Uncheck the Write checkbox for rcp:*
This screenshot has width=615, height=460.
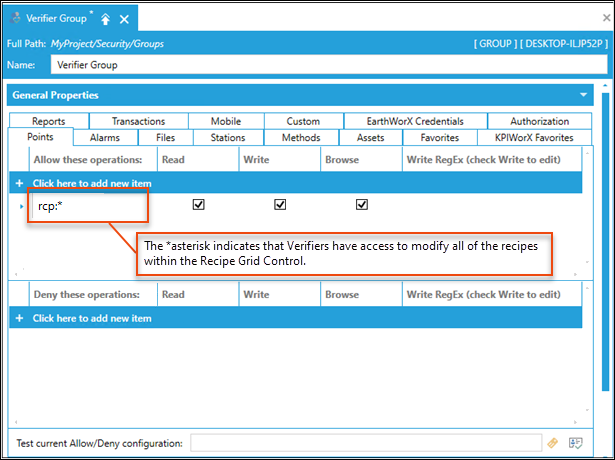280,205
